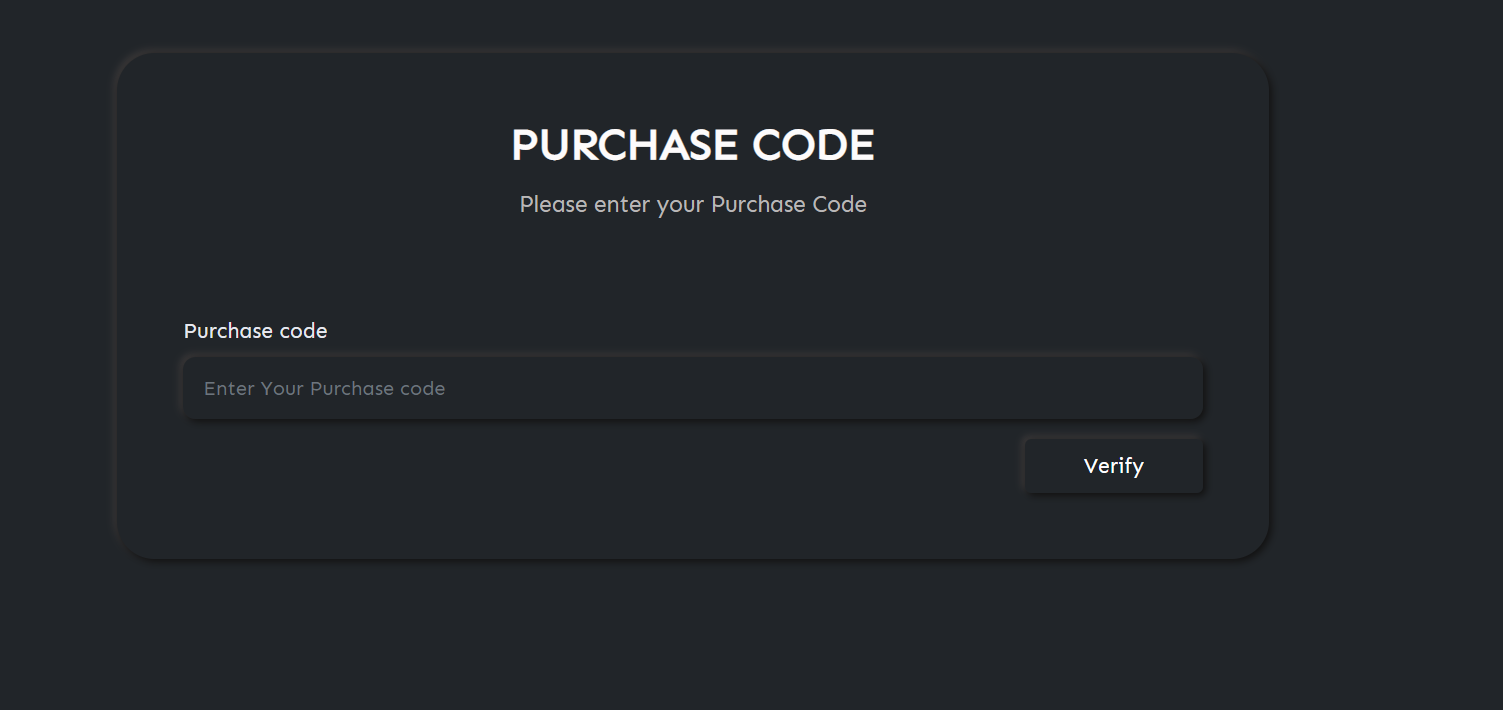Click the PURCHASE CODE heading

point(692,145)
